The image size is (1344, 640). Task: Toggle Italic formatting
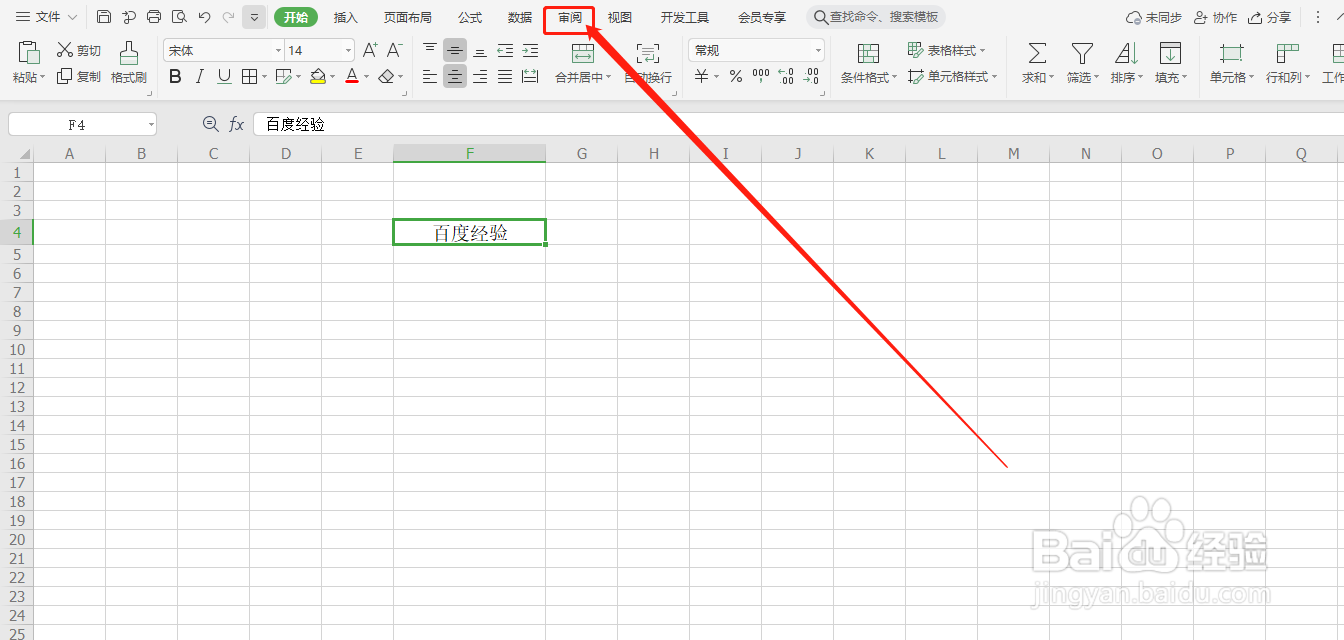tap(200, 76)
